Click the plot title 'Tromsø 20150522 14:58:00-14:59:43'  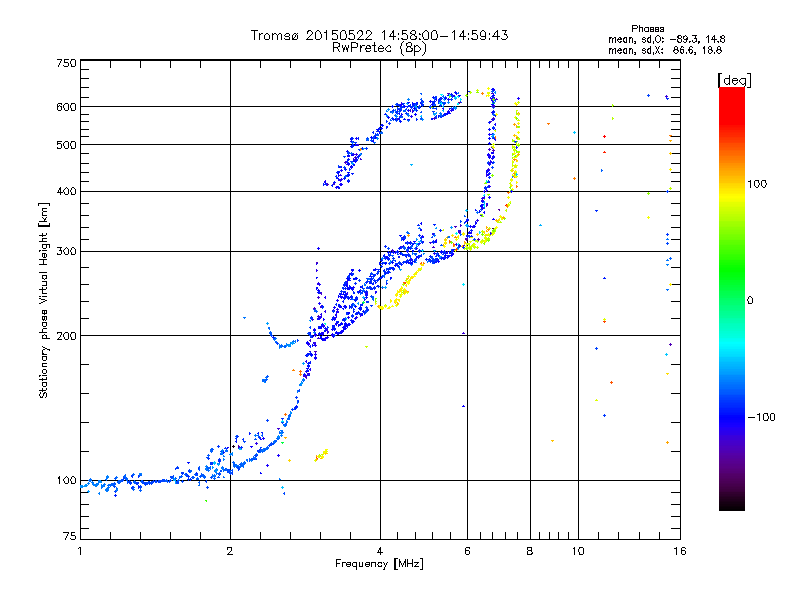click(379, 35)
